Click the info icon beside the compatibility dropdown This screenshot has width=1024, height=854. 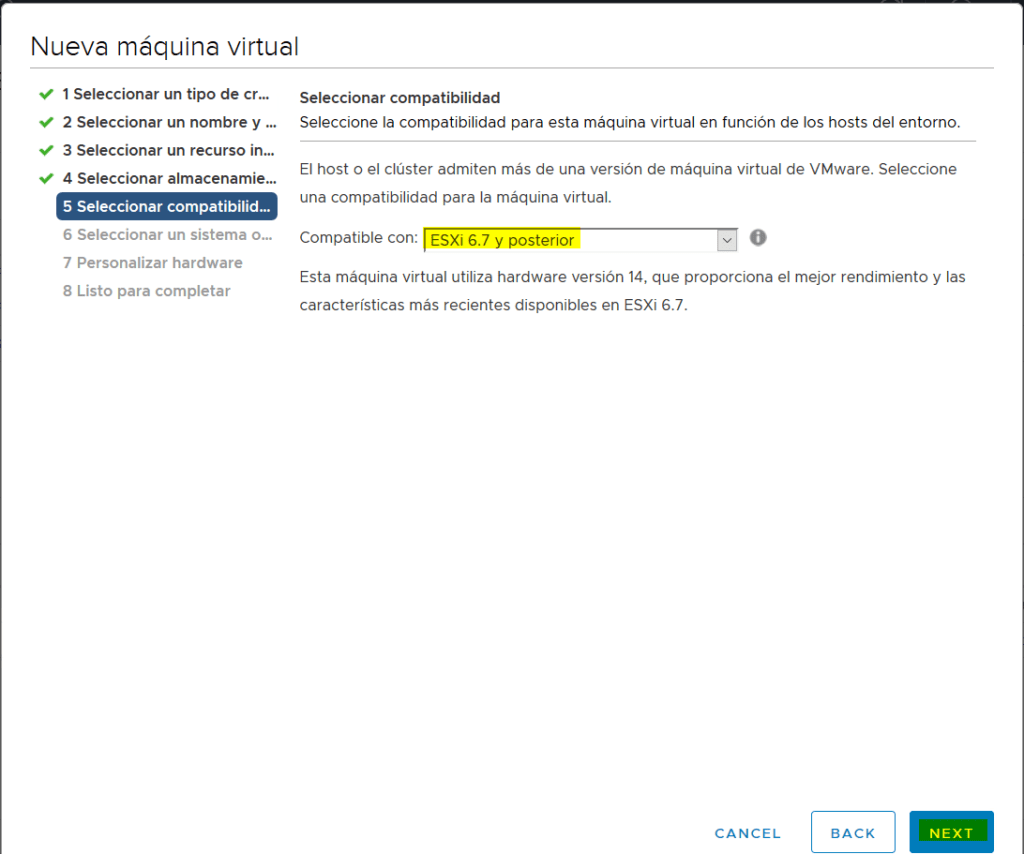point(757,238)
